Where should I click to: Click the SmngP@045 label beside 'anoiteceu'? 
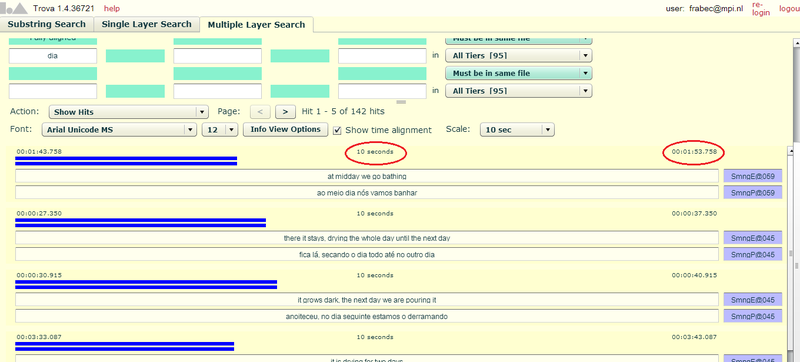pos(753,316)
